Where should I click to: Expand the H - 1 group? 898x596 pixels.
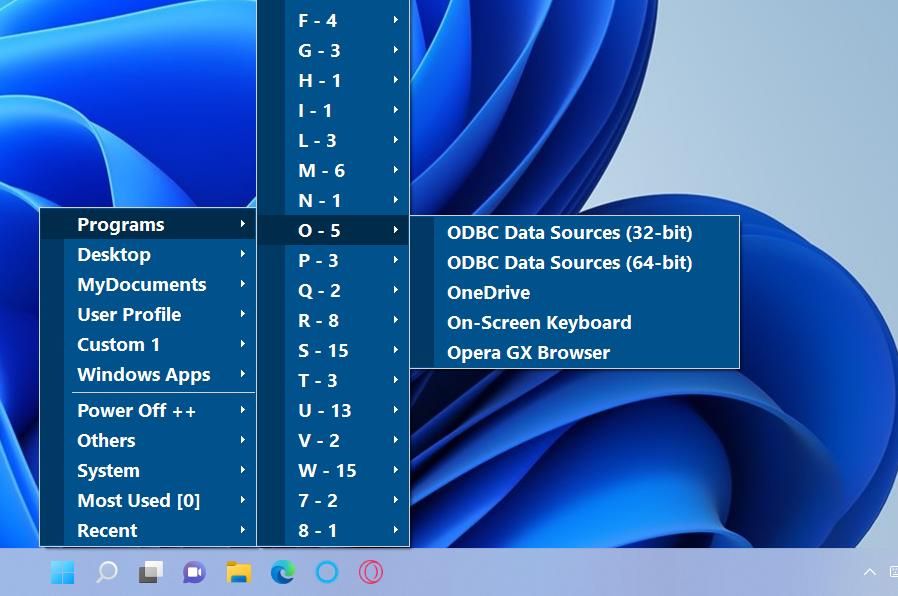(x=333, y=81)
